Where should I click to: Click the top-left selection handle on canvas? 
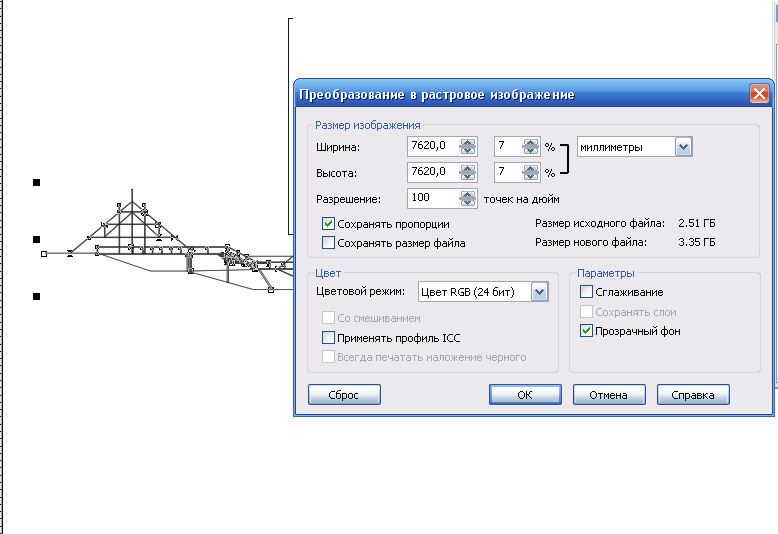36,183
